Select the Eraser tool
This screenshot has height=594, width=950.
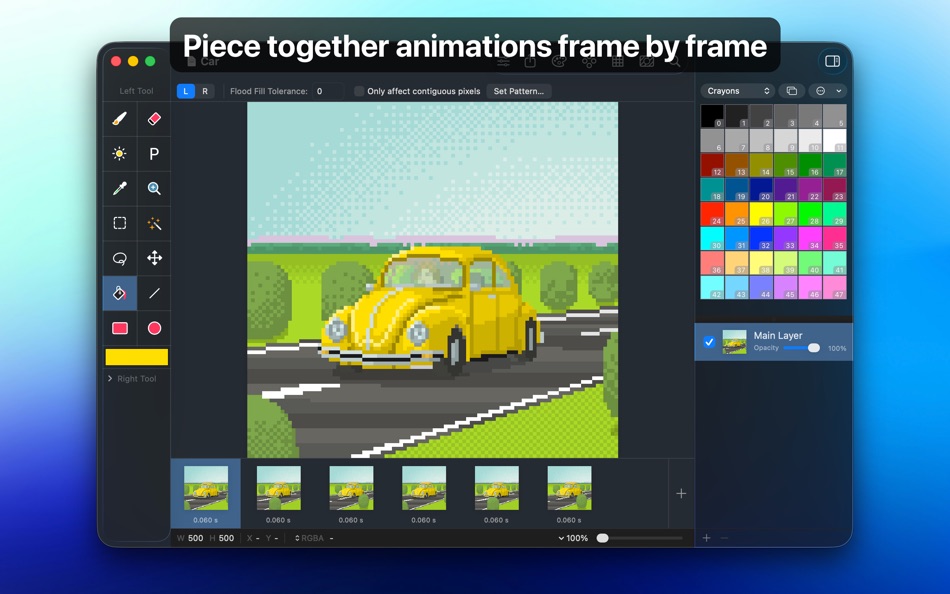click(x=154, y=118)
